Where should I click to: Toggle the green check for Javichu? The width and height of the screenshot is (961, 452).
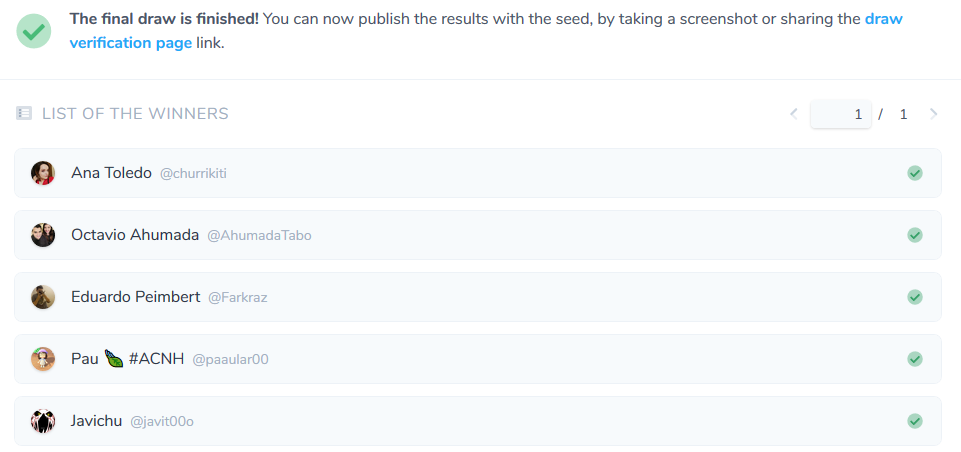pyautogui.click(x=915, y=421)
